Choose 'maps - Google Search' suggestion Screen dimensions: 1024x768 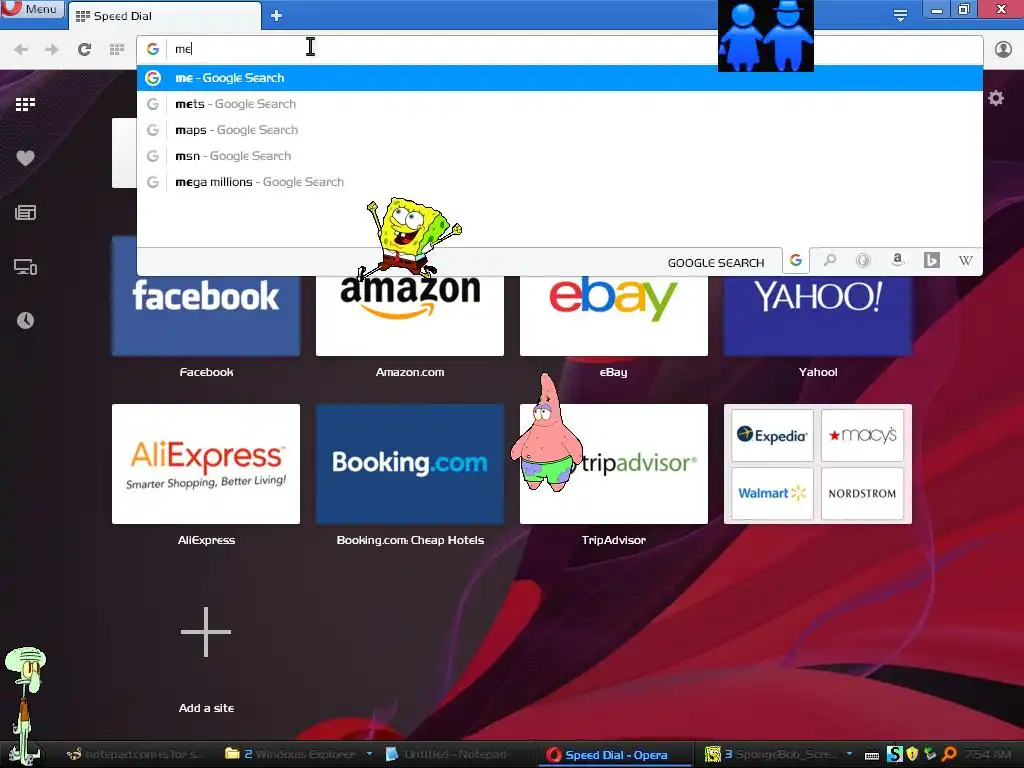pos(560,130)
